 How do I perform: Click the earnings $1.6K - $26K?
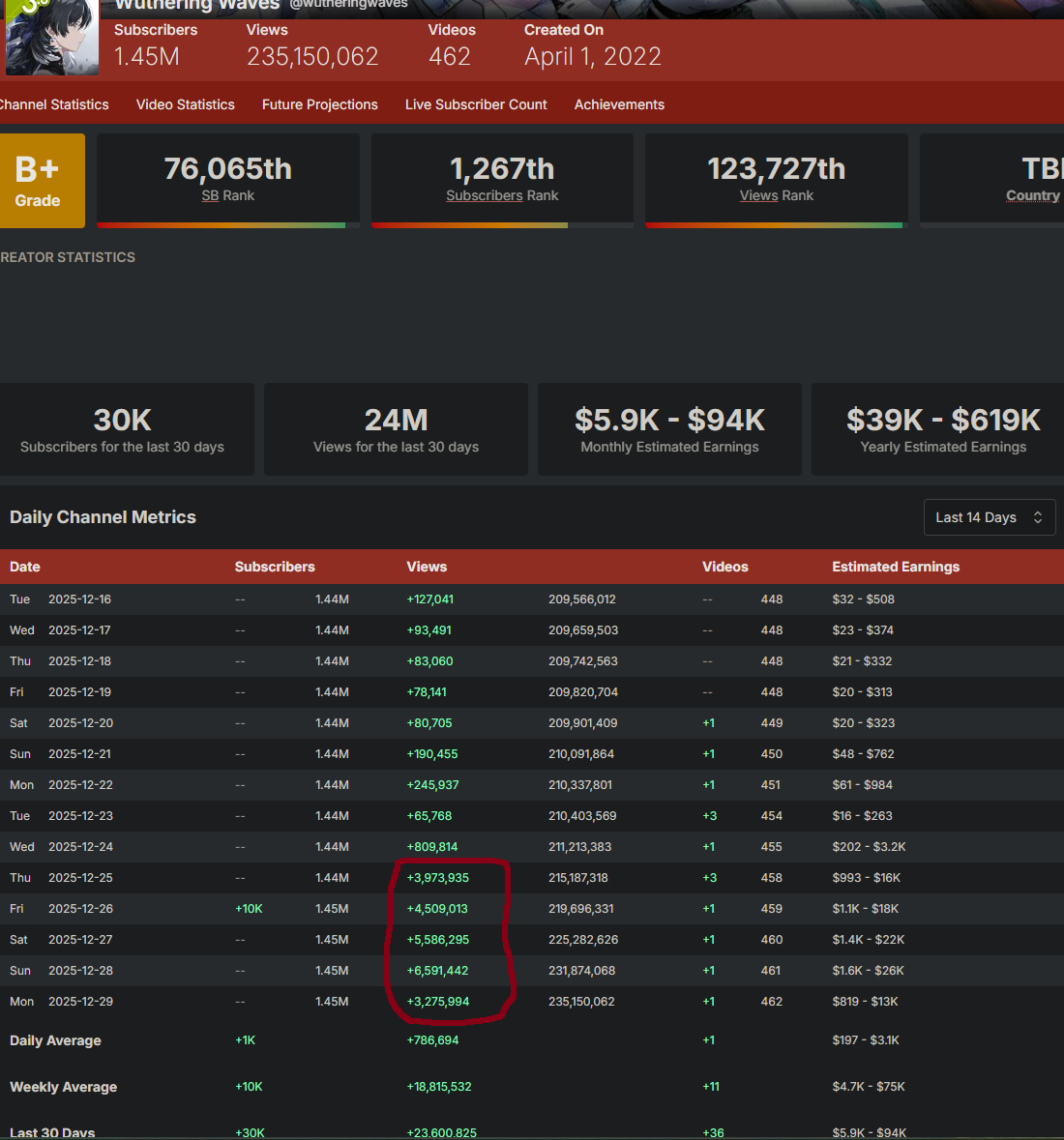(869, 971)
